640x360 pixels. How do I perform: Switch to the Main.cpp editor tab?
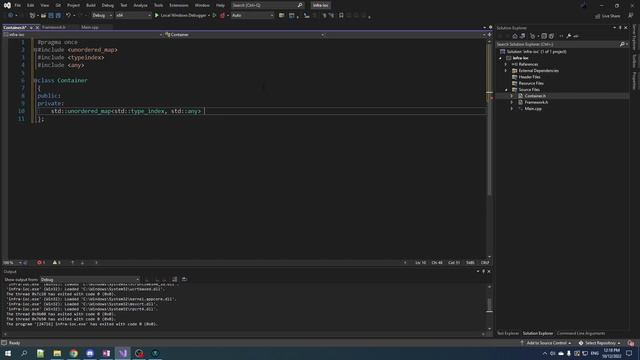click(90, 27)
